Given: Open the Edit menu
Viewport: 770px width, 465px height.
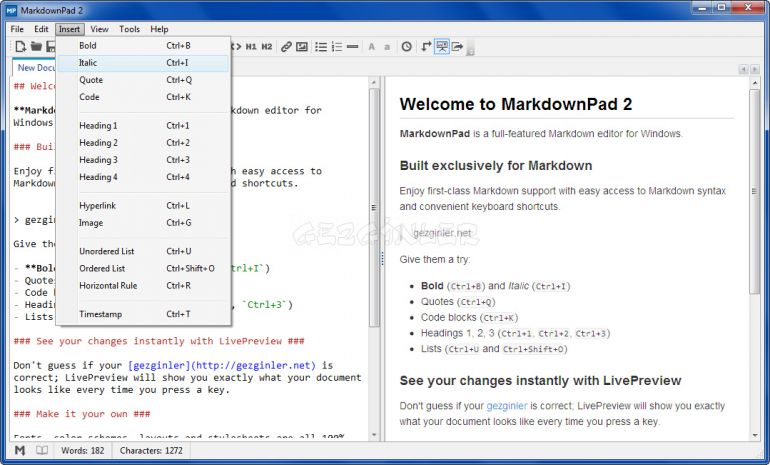Looking at the screenshot, I should (x=41, y=29).
